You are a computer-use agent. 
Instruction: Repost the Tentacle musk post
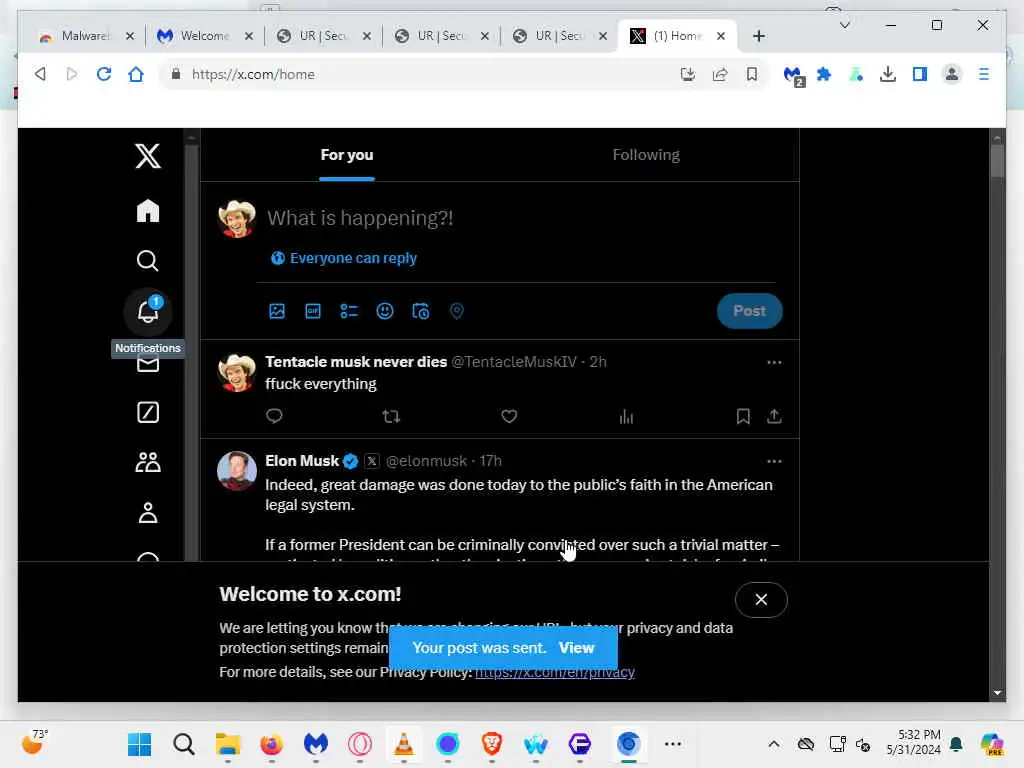click(391, 416)
